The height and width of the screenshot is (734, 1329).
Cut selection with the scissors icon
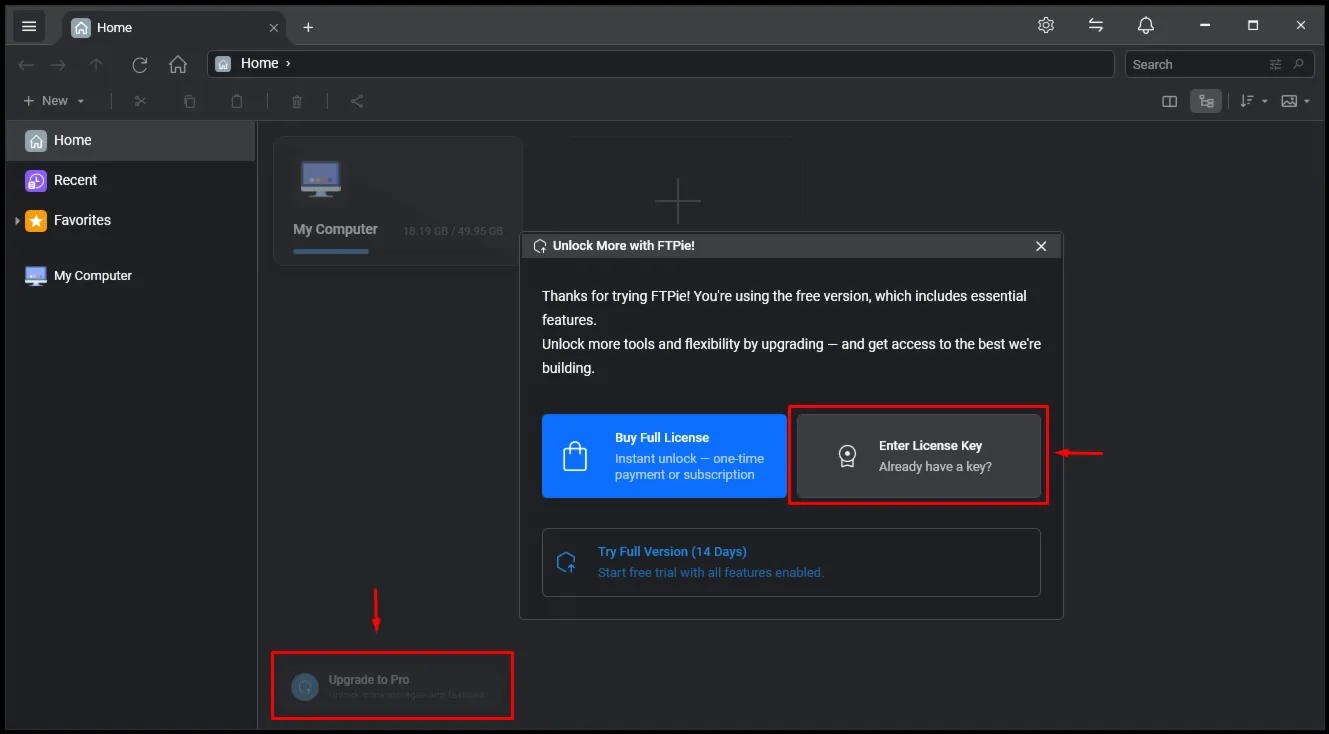point(140,101)
